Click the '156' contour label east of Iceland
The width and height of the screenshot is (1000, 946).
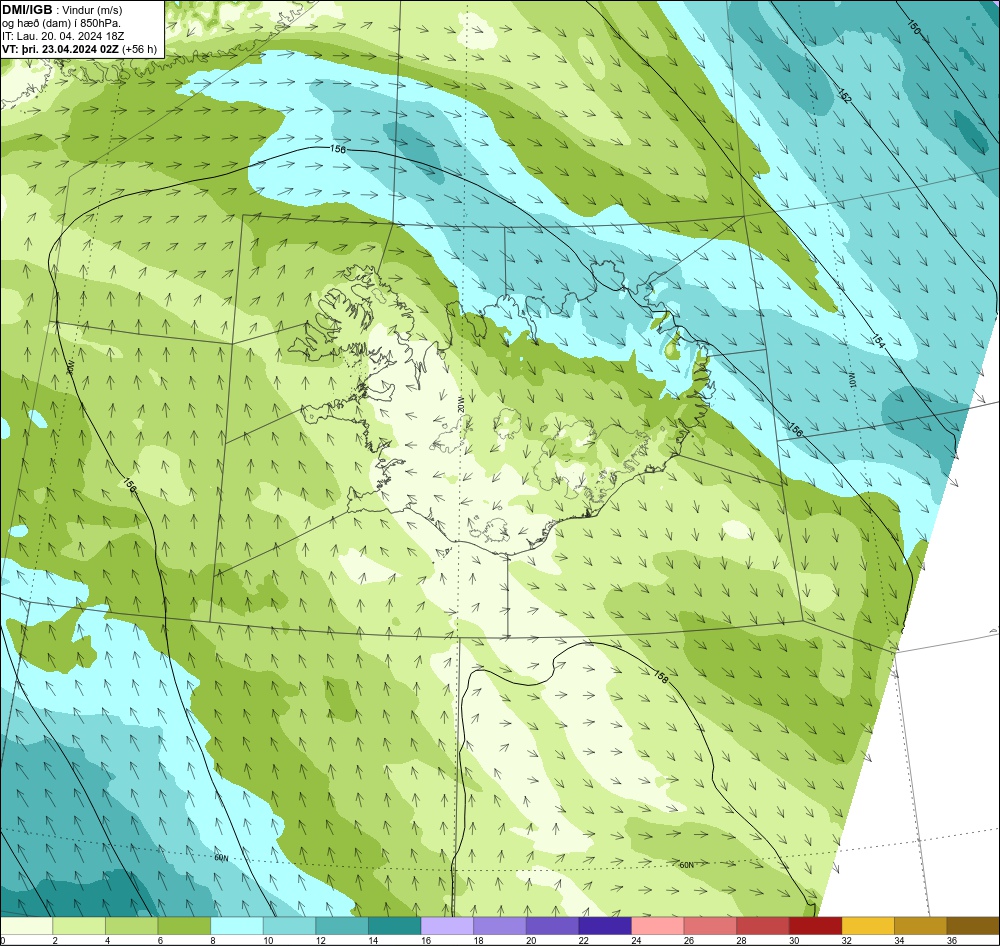click(x=795, y=429)
